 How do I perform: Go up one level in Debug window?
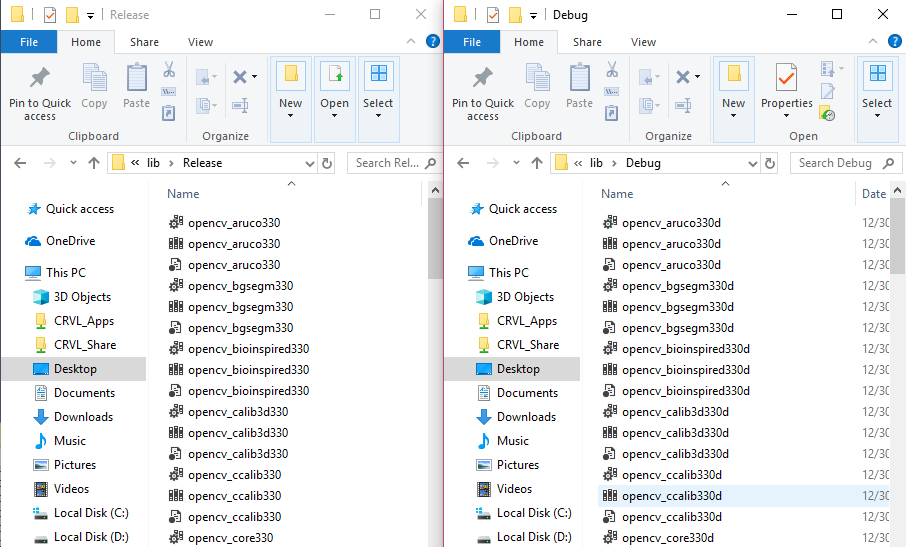(x=537, y=163)
